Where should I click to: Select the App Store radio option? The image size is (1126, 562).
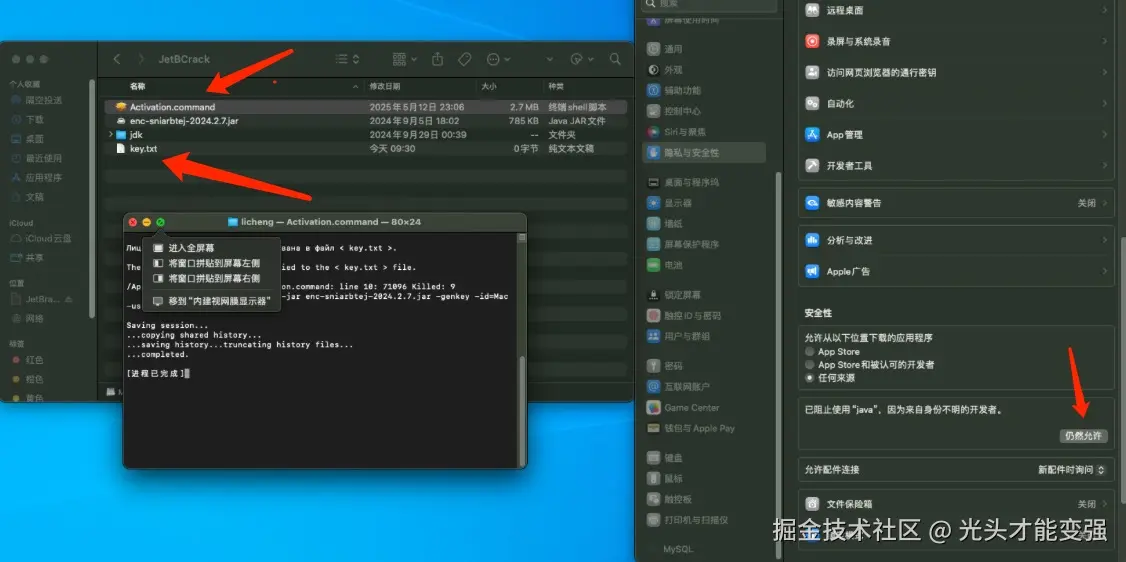[810, 352]
